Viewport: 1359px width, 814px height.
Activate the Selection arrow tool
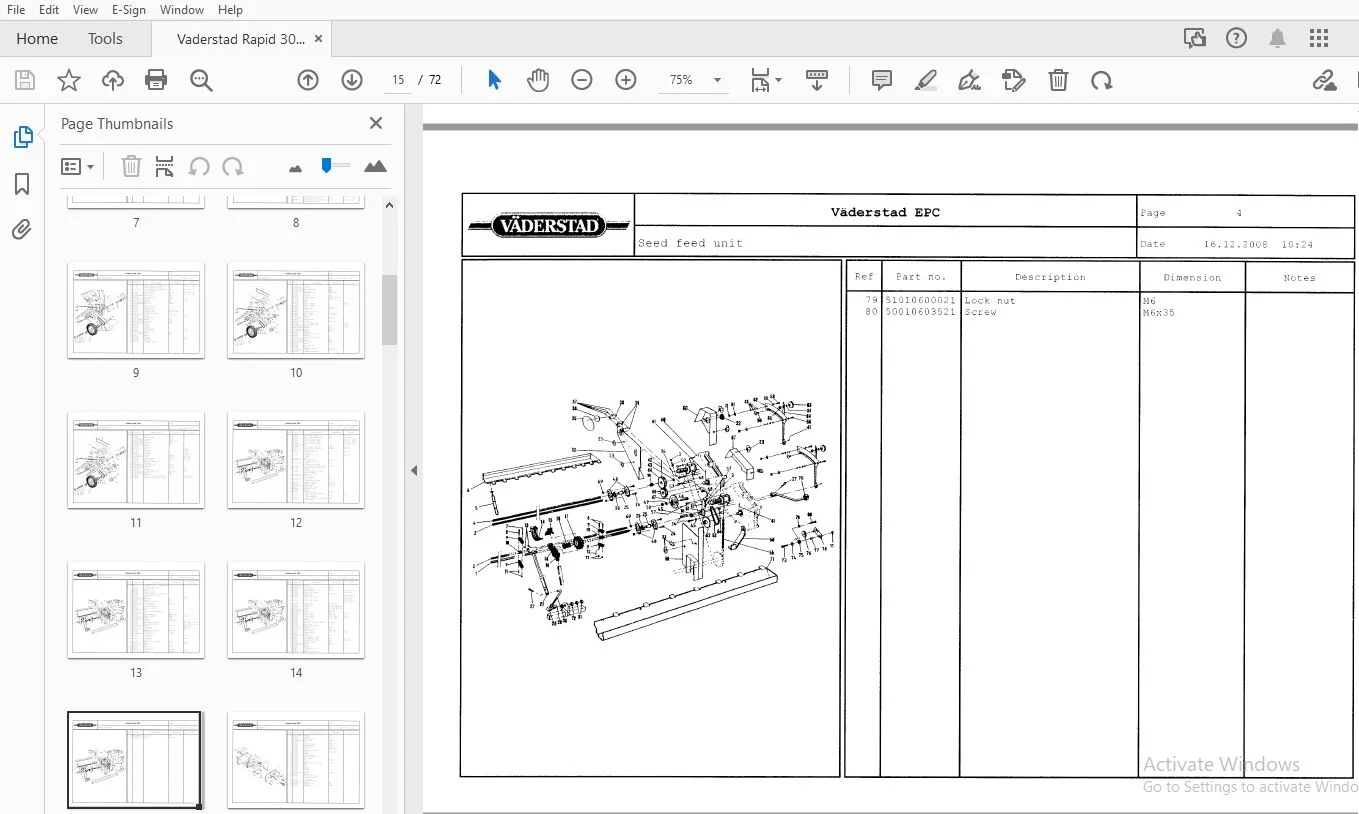(494, 80)
